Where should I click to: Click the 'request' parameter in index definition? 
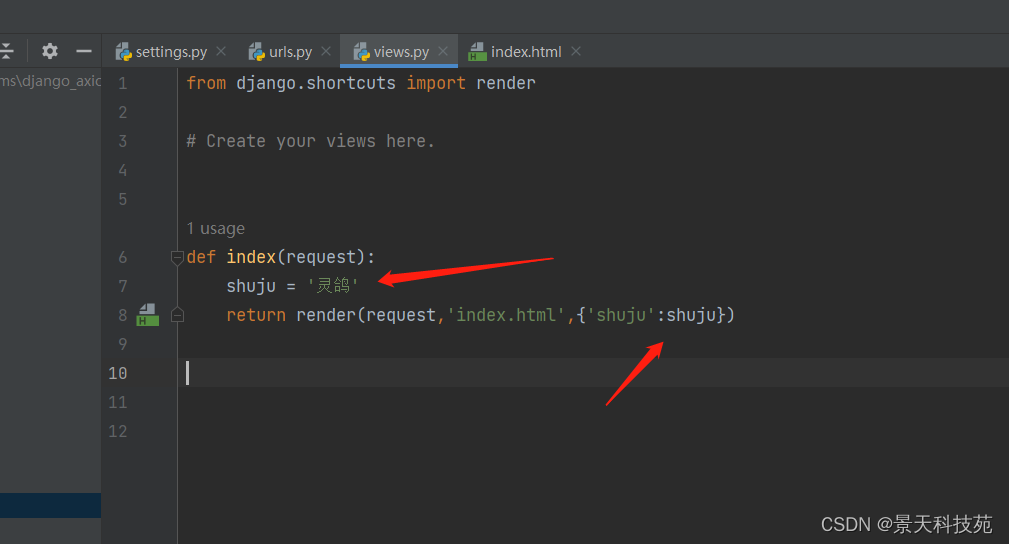(x=320, y=258)
